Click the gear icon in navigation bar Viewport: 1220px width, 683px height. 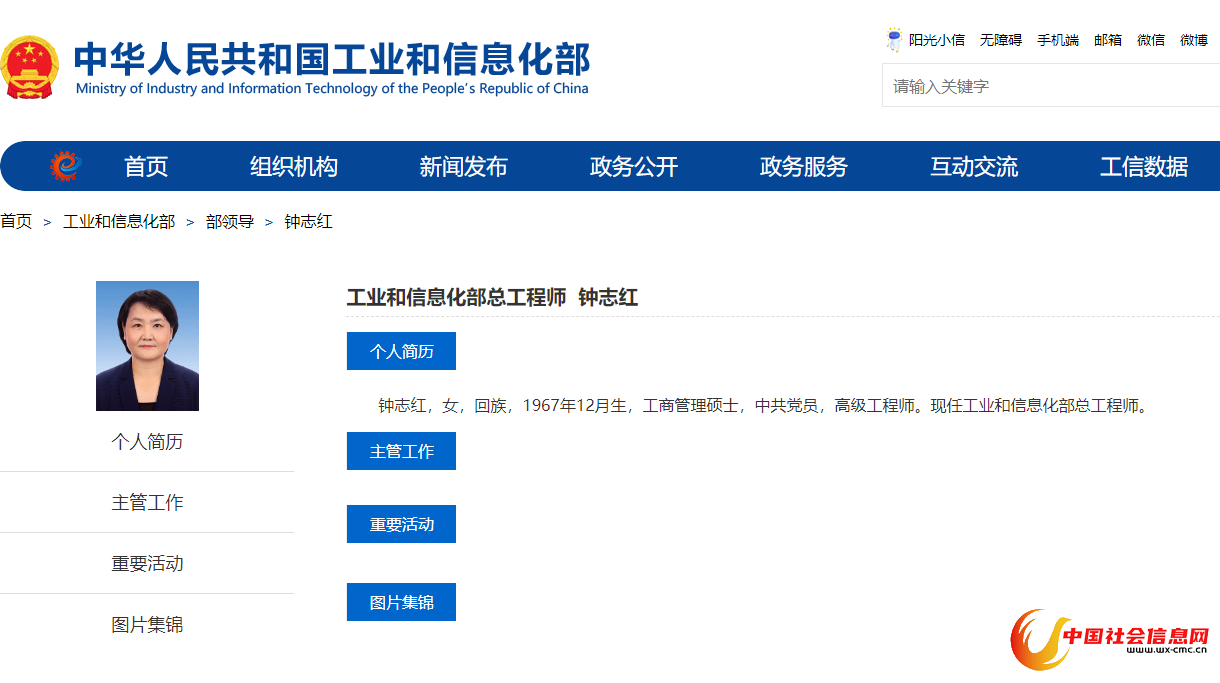(x=65, y=166)
